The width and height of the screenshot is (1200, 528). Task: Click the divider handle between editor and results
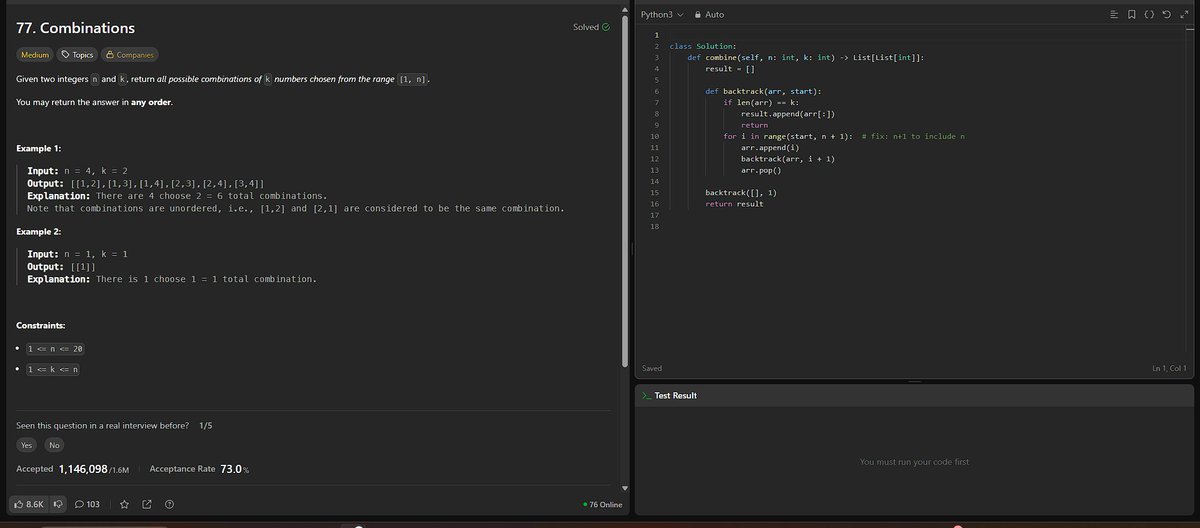click(914, 381)
